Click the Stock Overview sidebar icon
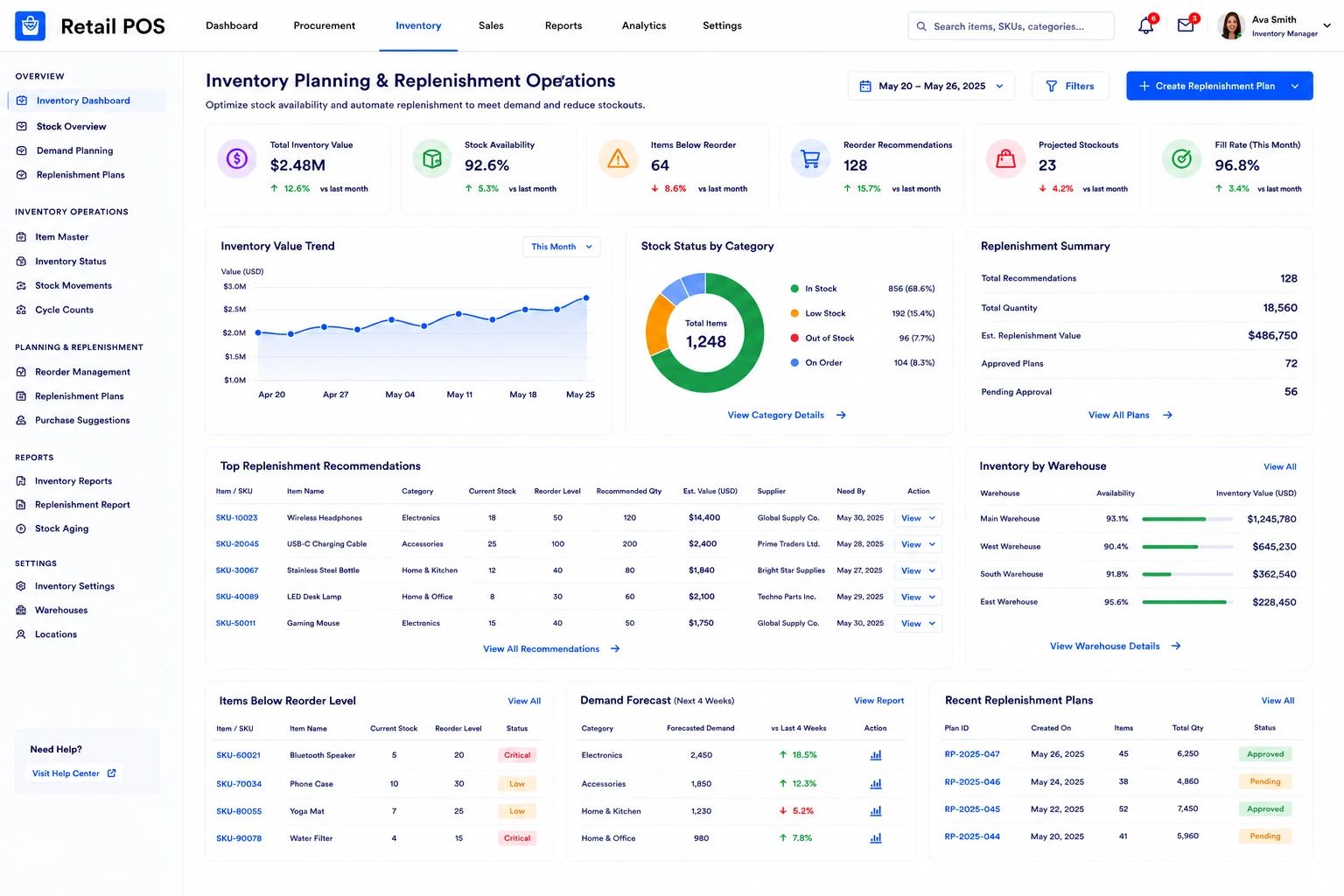 click(22, 126)
